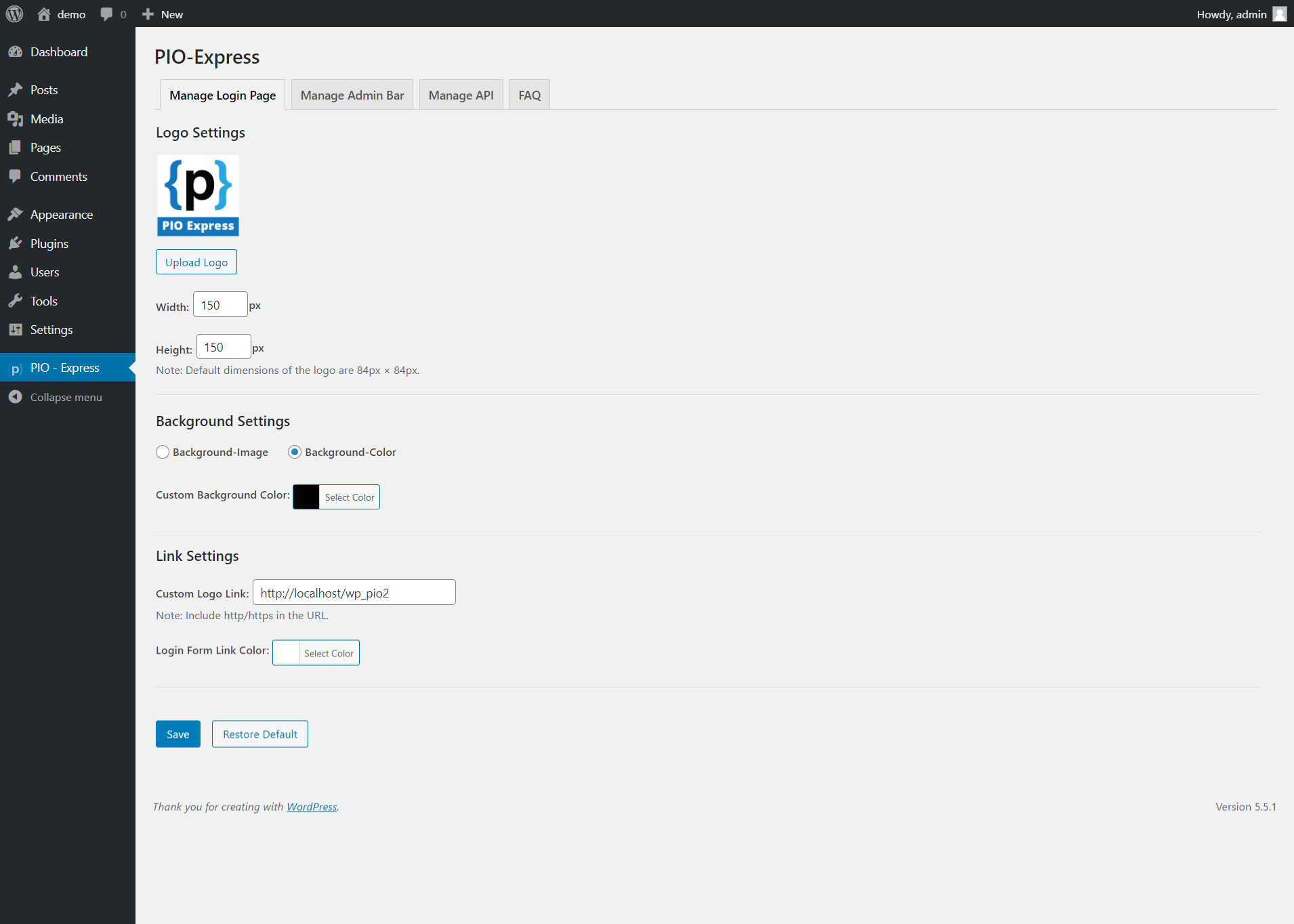Click the Save button
This screenshot has height=924, width=1294.
click(178, 734)
